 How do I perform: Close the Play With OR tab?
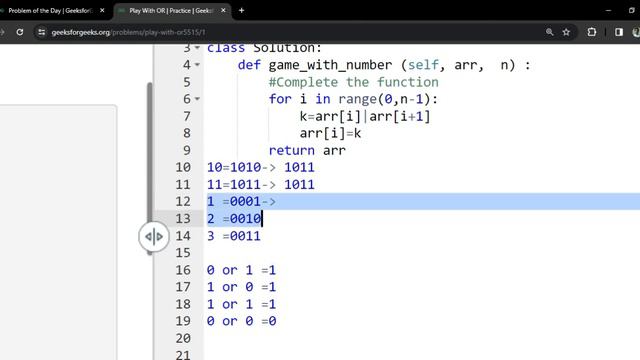coord(223,11)
